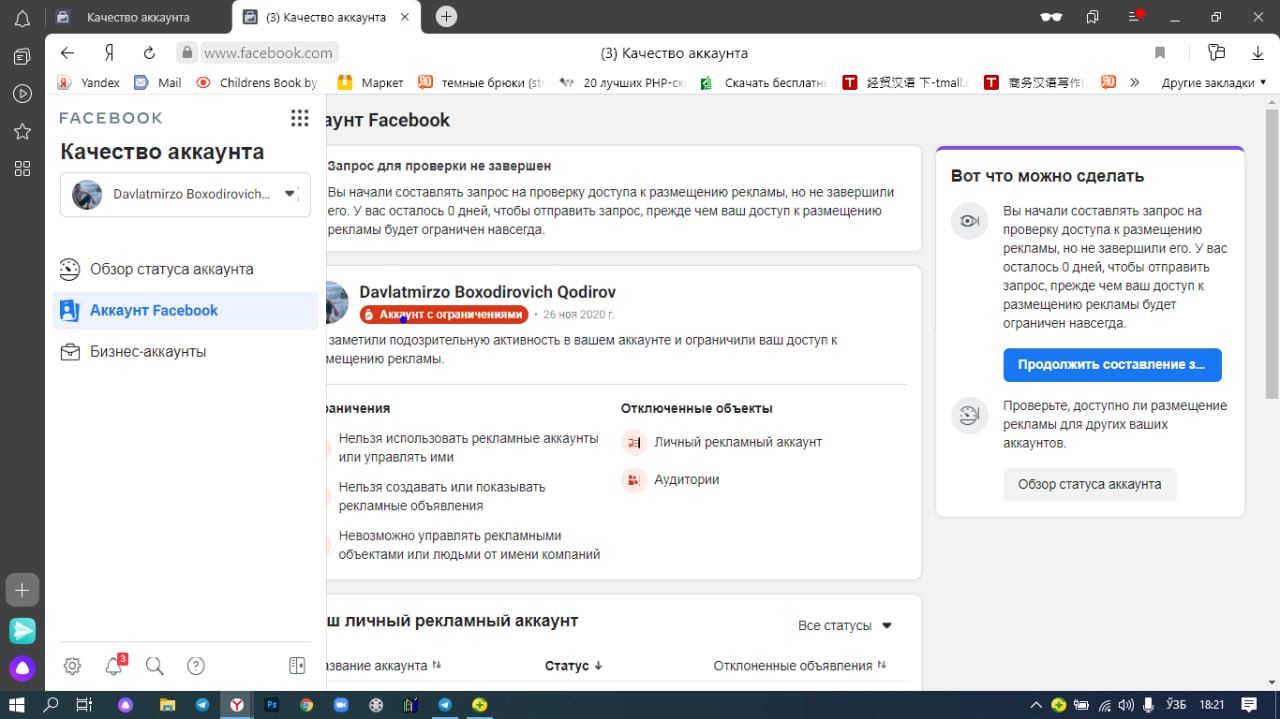Open Zoom from the taskbar
The image size is (1280, 719).
[x=340, y=704]
